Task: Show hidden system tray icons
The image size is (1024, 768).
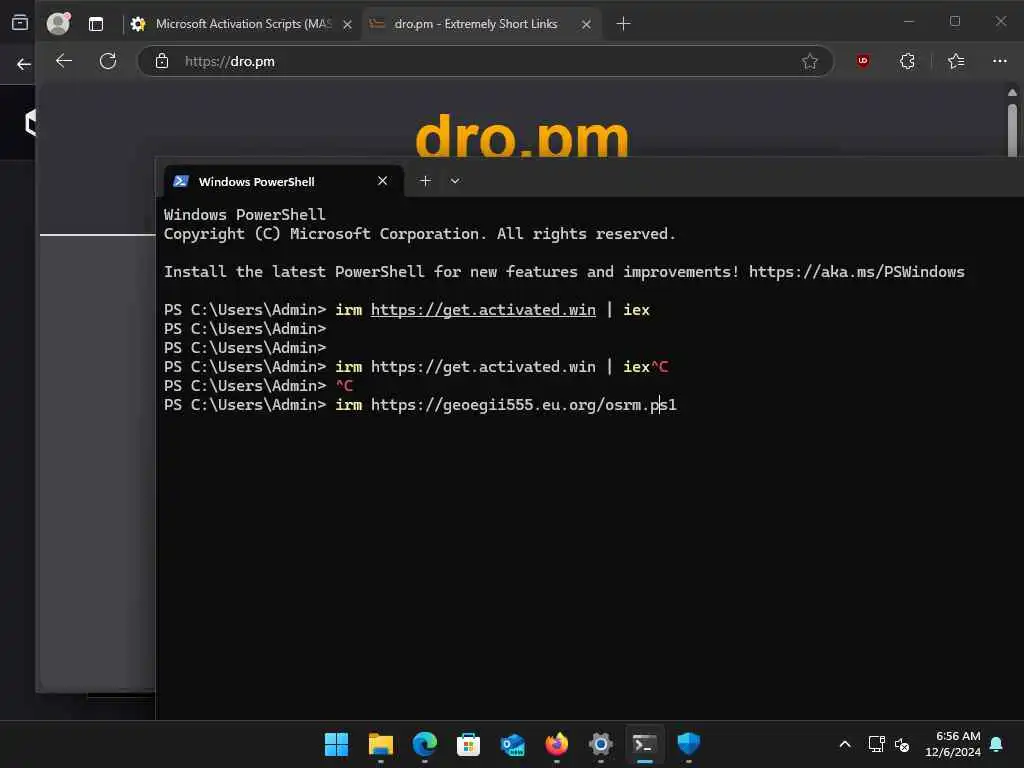Action: click(844, 744)
